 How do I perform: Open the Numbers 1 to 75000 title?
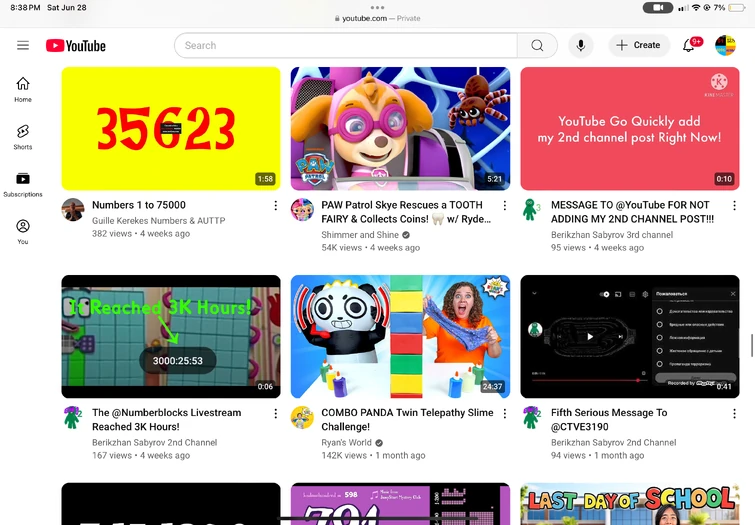[x=139, y=205]
